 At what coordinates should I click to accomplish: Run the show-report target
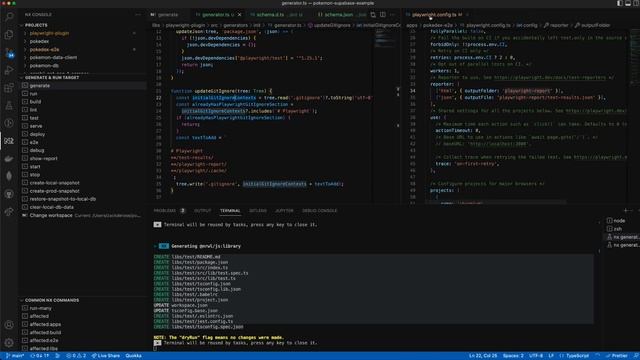[x=43, y=158]
